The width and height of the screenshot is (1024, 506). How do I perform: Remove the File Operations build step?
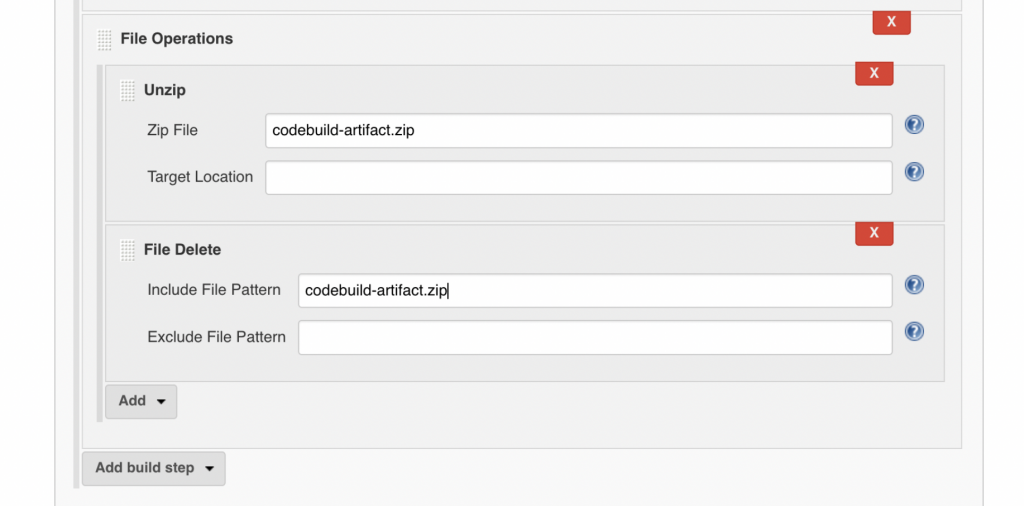(x=891, y=22)
